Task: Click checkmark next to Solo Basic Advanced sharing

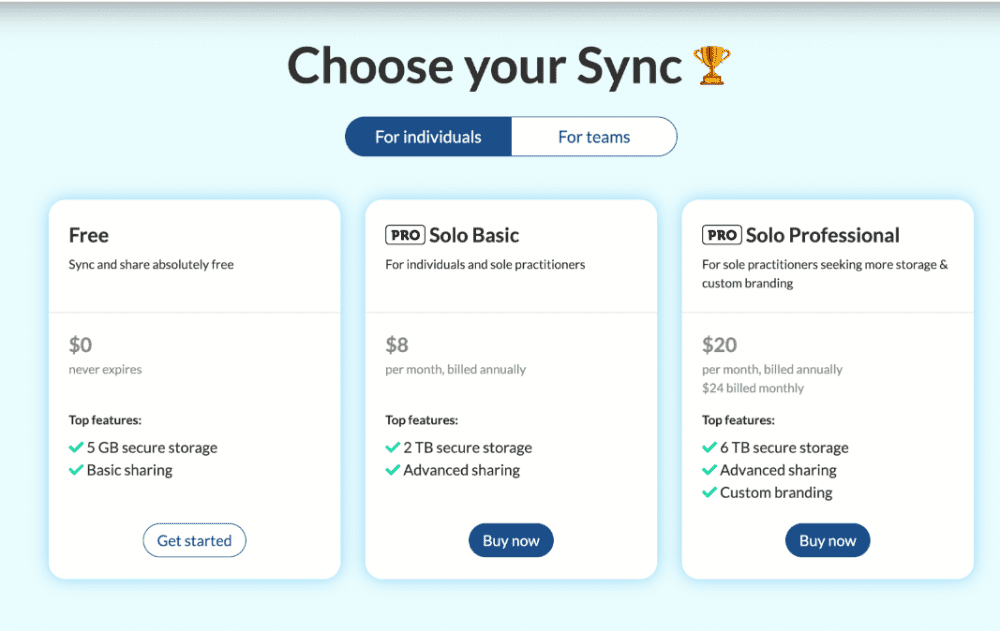Action: click(x=392, y=470)
